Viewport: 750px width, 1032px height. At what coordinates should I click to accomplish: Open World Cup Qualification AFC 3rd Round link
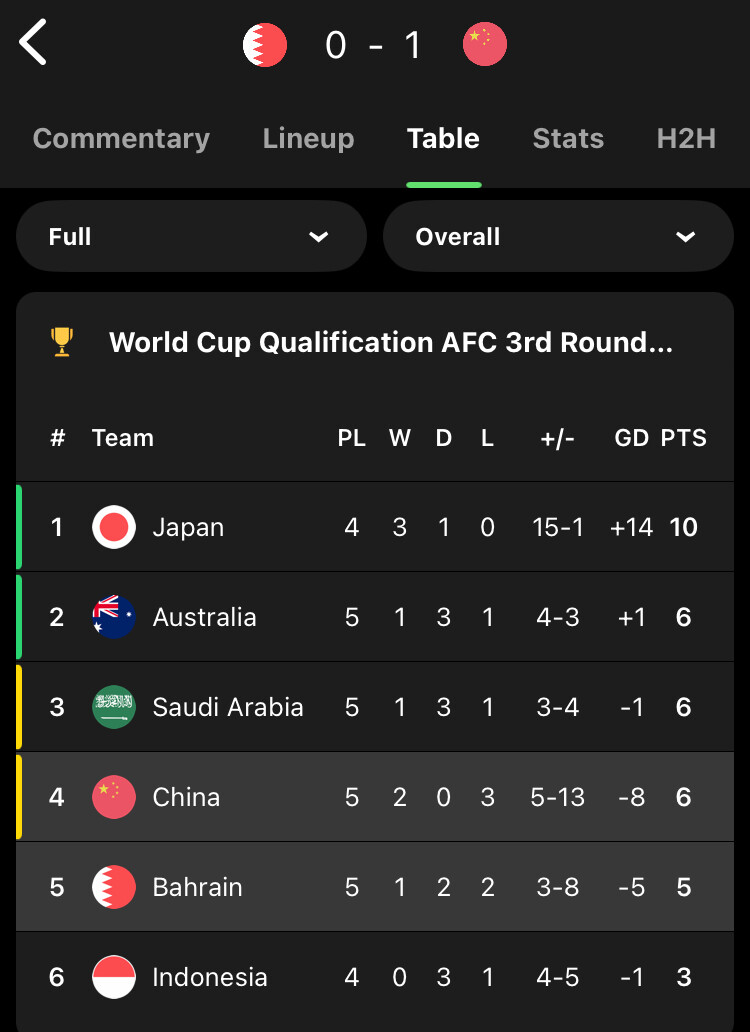point(391,342)
